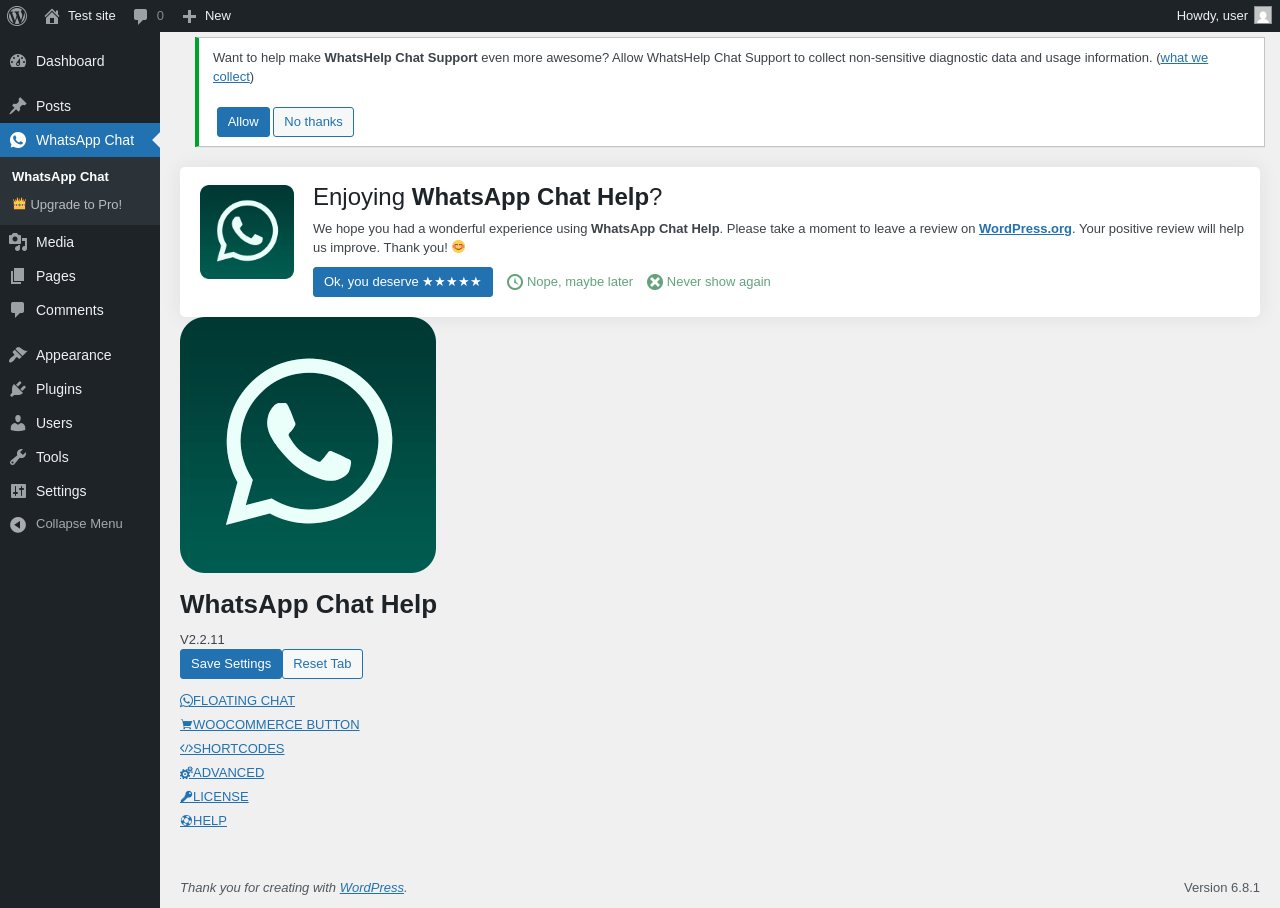Click the small WhatsApp logo in review notice
1280x908 pixels.
click(x=247, y=232)
